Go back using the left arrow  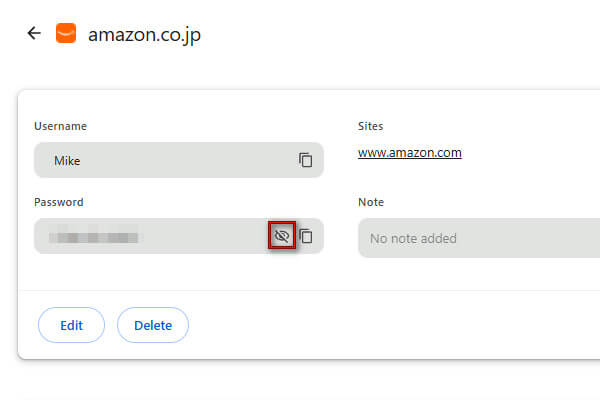(34, 33)
